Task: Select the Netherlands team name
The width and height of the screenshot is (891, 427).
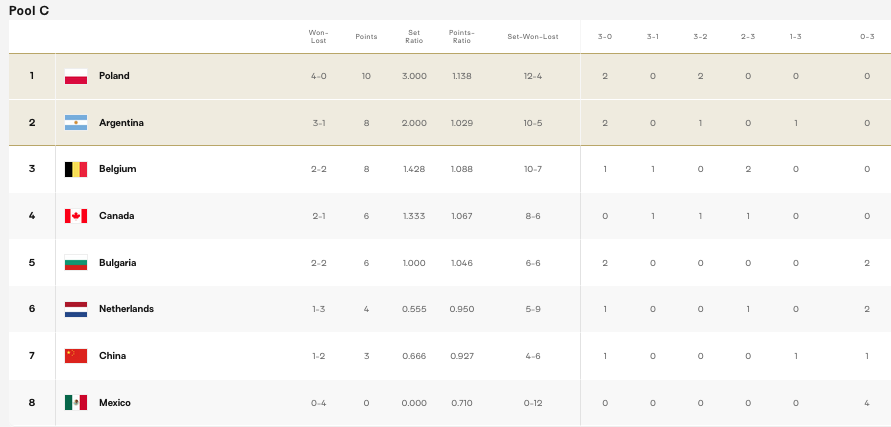Action: pyautogui.click(x=126, y=309)
